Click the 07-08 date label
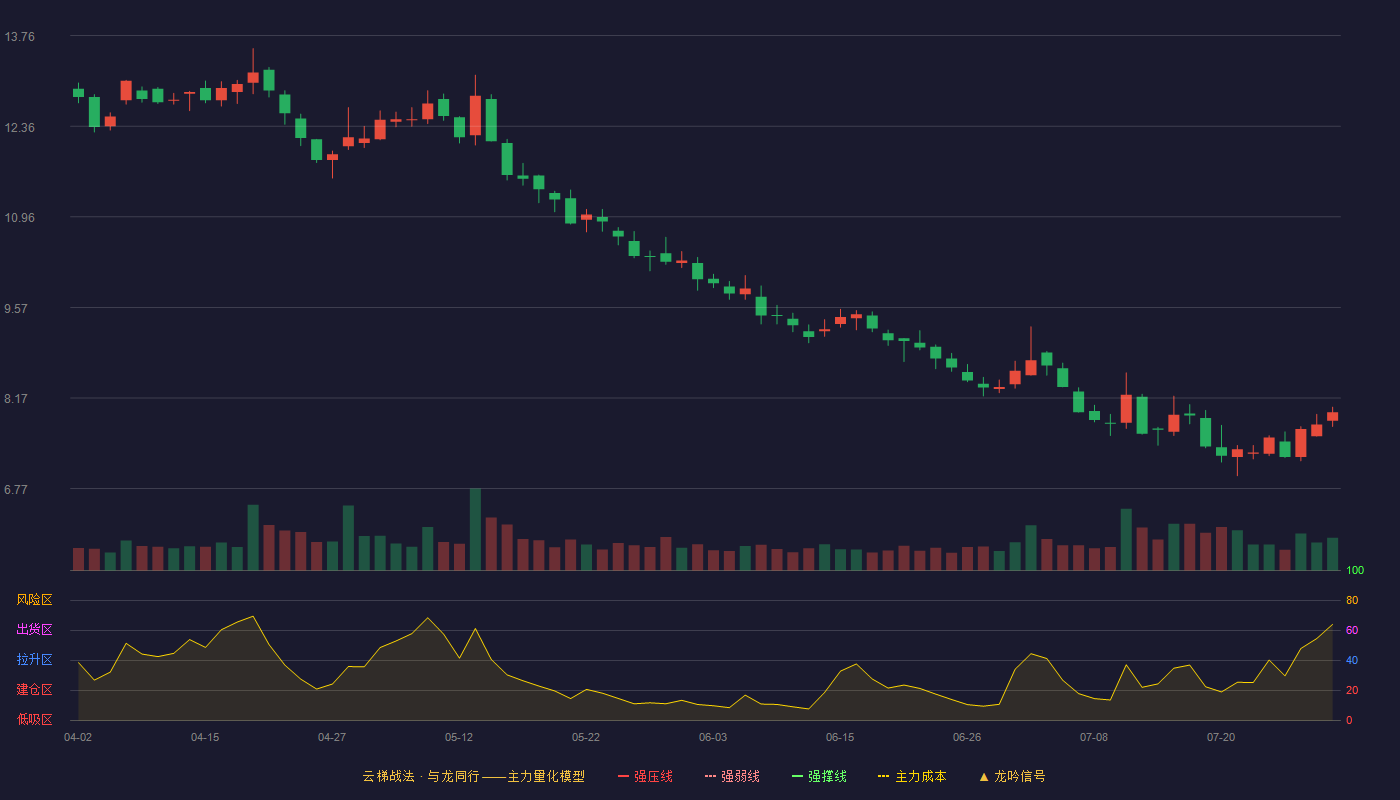This screenshot has height=800, width=1400. [1094, 737]
